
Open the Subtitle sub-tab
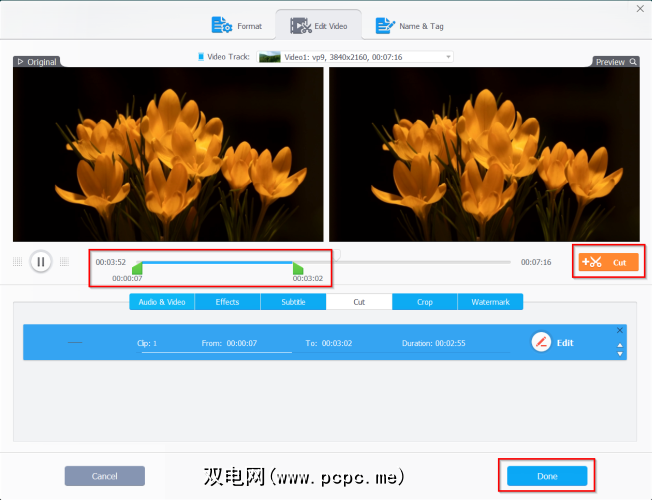293,302
